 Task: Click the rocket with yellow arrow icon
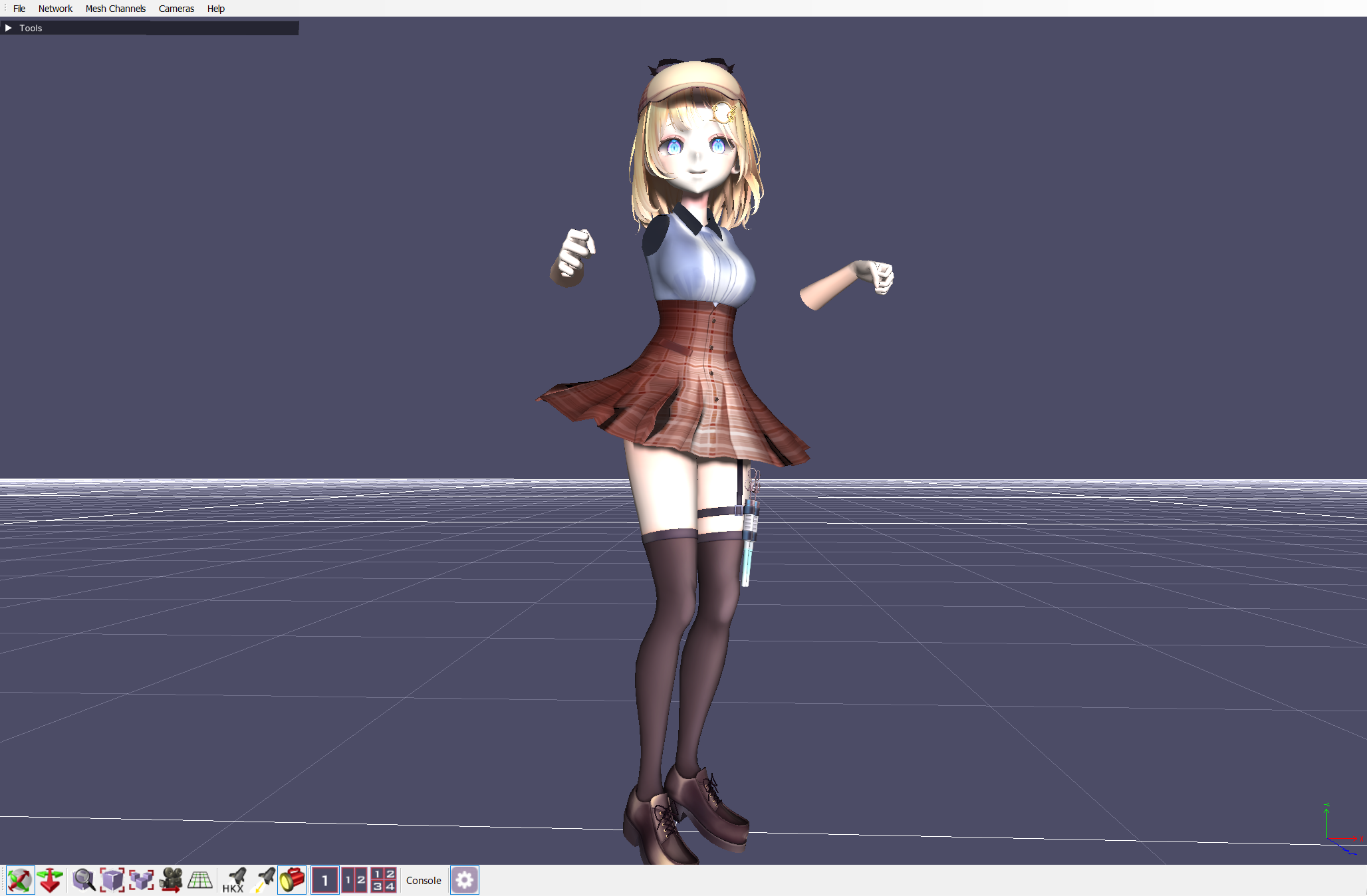click(x=264, y=880)
